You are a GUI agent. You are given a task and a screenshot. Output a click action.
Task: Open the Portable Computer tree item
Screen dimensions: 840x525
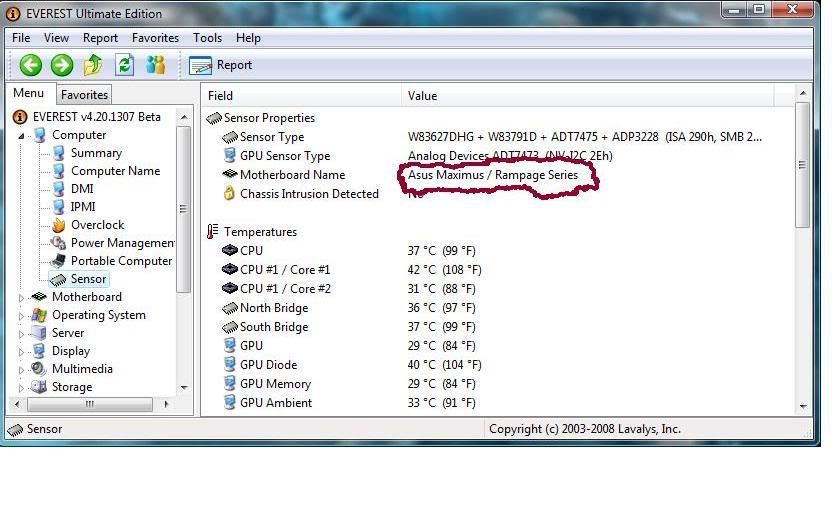[122, 261]
